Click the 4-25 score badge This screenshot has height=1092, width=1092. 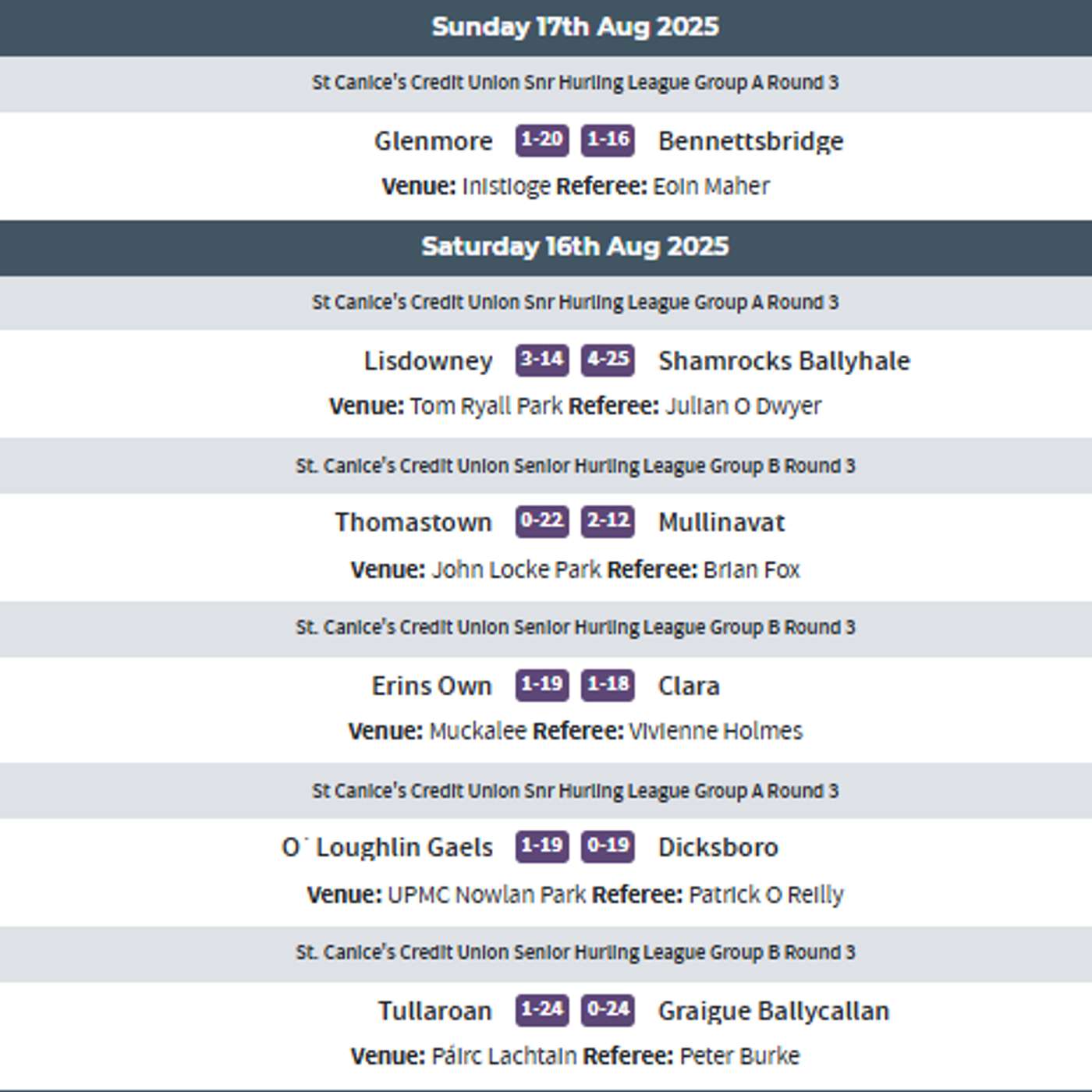tap(608, 360)
